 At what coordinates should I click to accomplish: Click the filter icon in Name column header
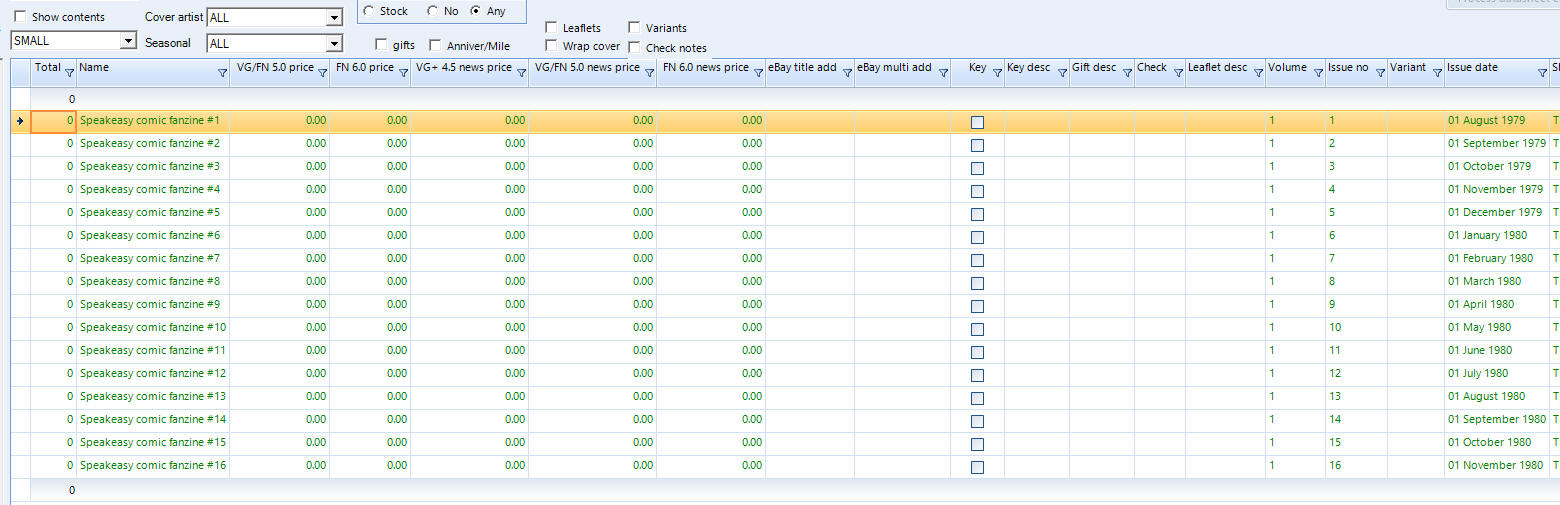click(x=222, y=73)
